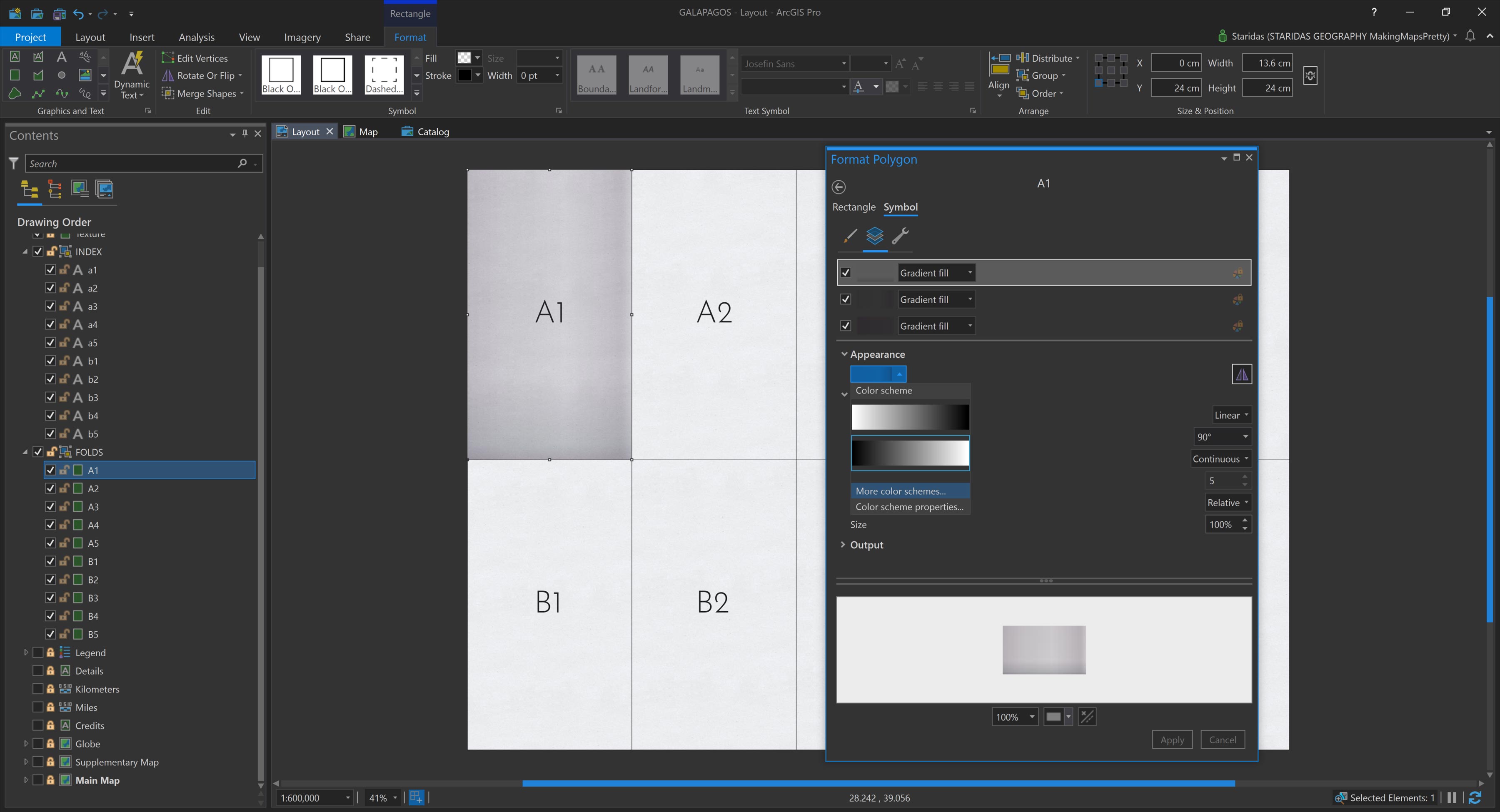Pick the black-to-white gradient scheme swatch
This screenshot has height=812, width=1500.
[x=910, y=453]
